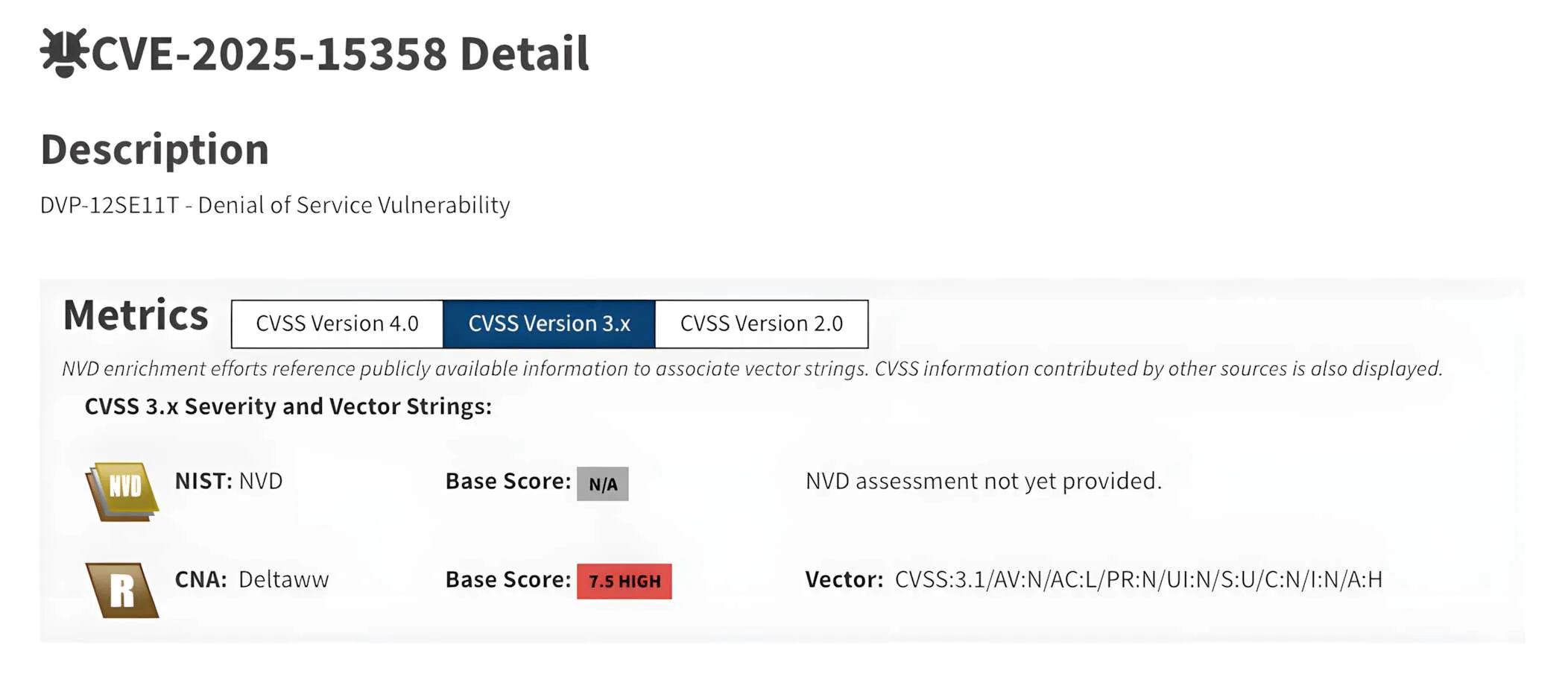Click the NIST: NVD source label
The image size is (1568, 677).
(229, 481)
